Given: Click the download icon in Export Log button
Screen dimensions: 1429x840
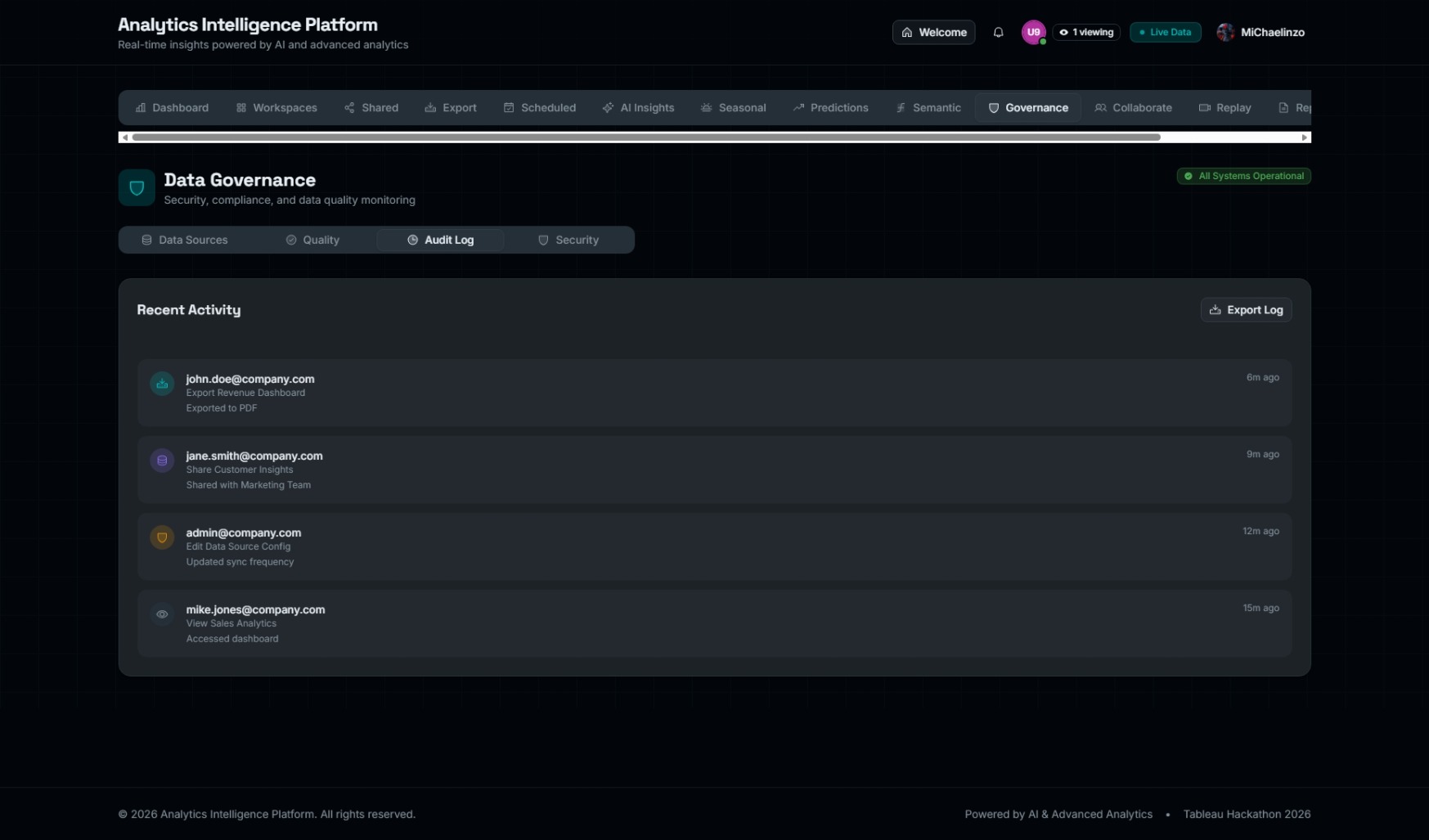Looking at the screenshot, I should click(1216, 310).
